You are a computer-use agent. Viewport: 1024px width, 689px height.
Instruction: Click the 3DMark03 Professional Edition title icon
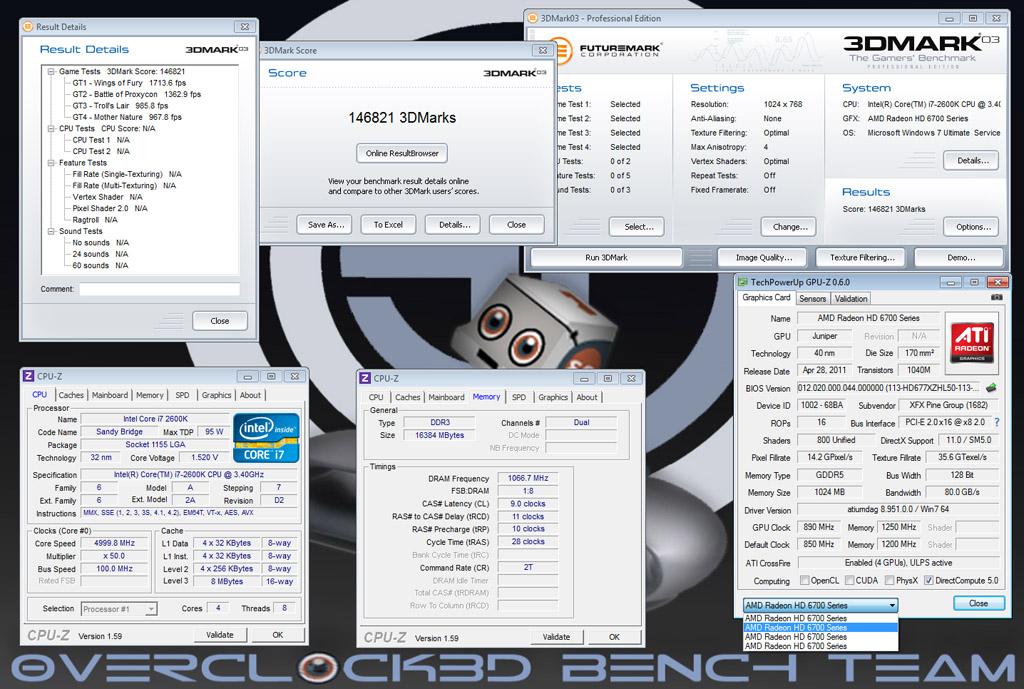(x=532, y=18)
